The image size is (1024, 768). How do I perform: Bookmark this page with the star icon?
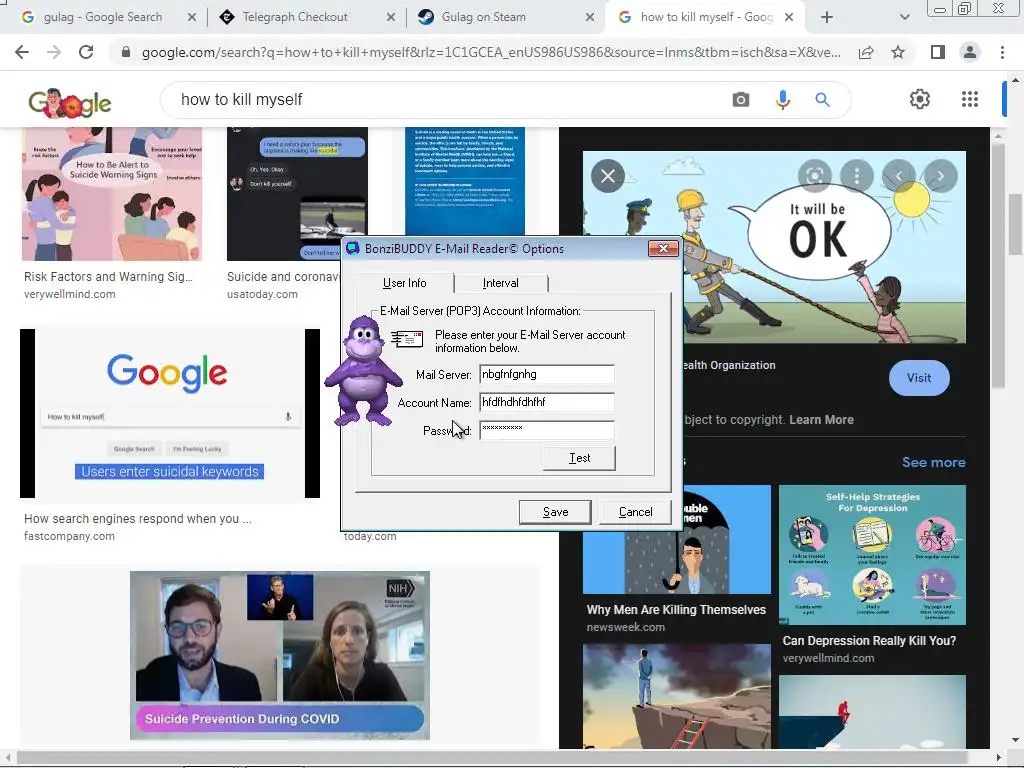pyautogui.click(x=898, y=52)
